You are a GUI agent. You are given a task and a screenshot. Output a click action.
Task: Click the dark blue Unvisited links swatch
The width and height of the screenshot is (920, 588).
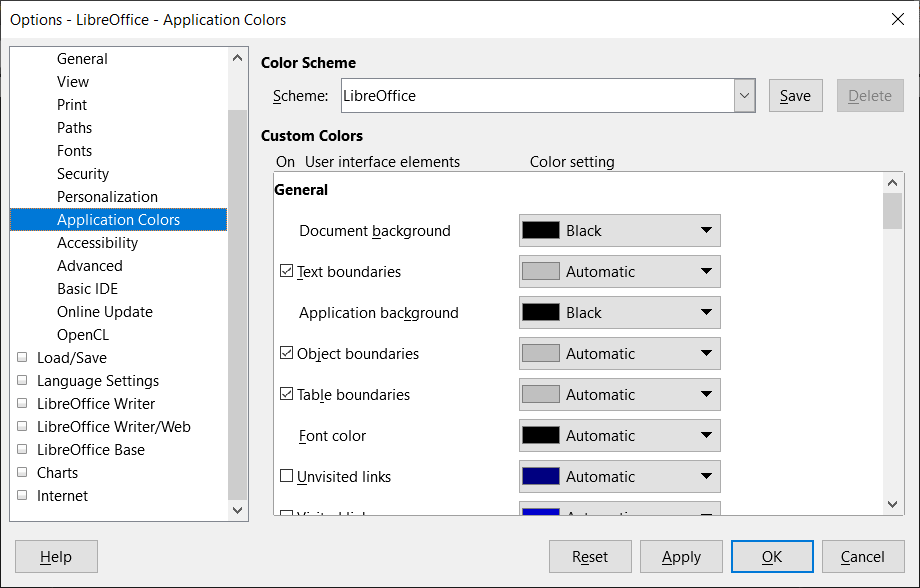[540, 477]
